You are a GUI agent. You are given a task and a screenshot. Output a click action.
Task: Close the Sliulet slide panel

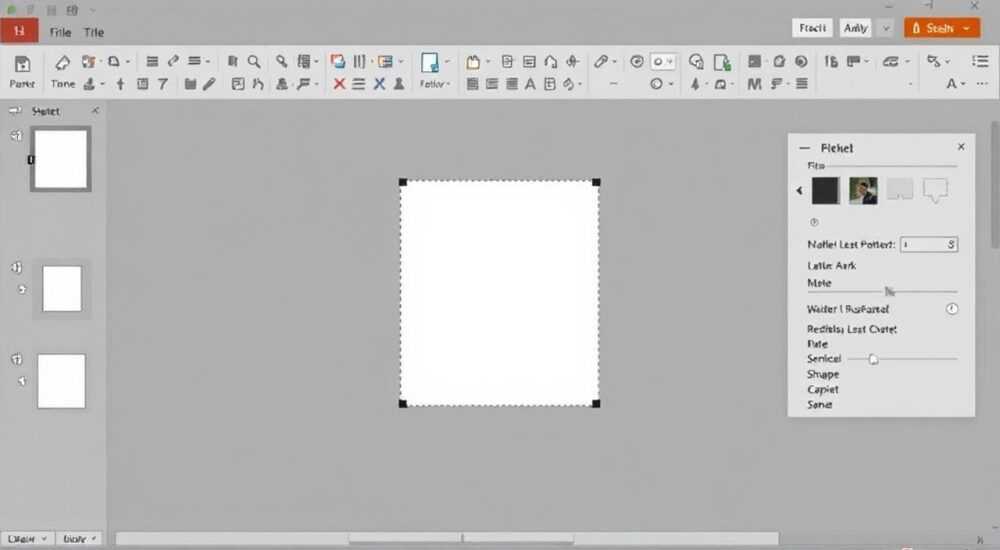pyautogui.click(x=95, y=110)
